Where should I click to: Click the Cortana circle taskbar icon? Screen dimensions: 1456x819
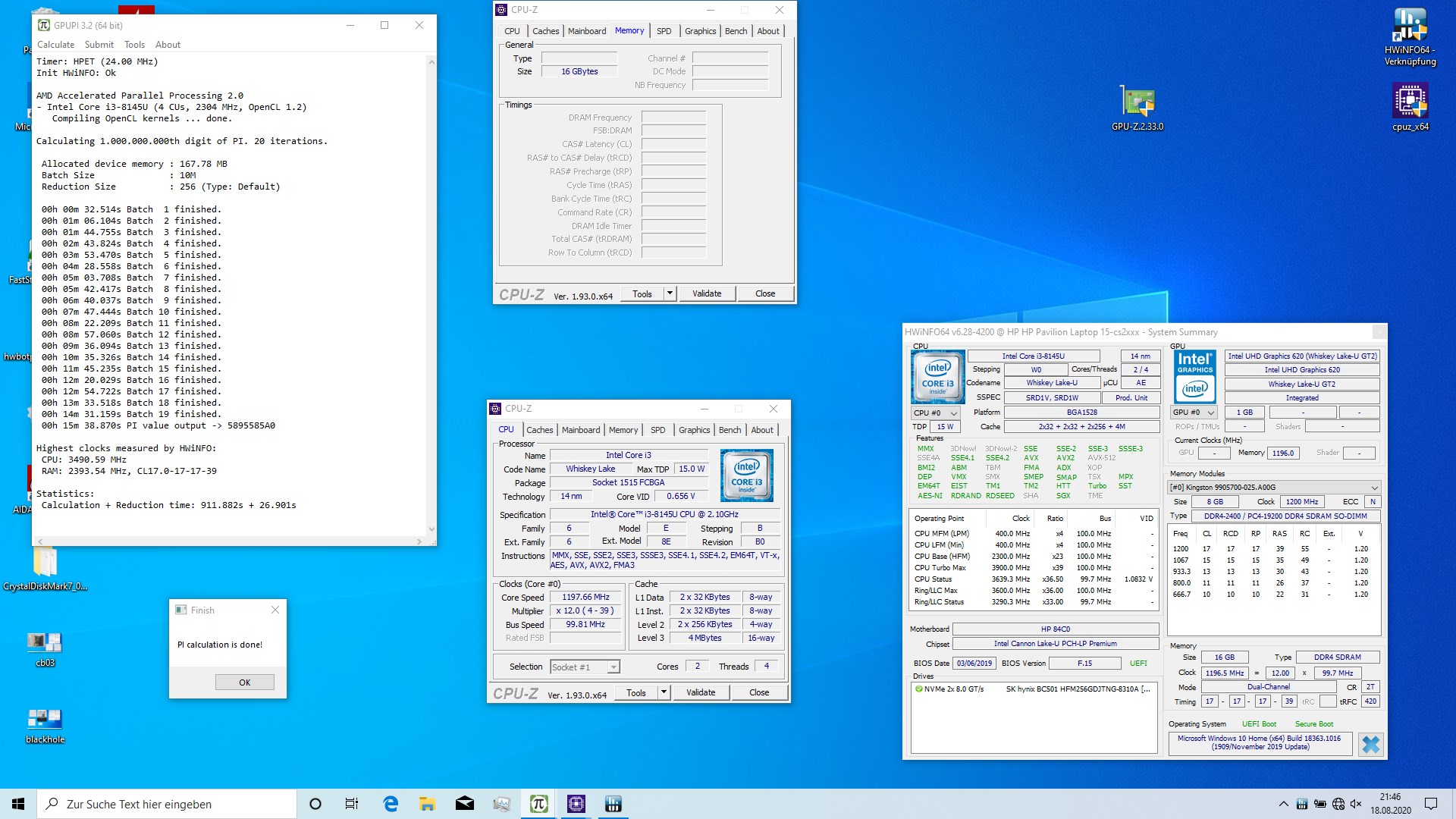[315, 804]
